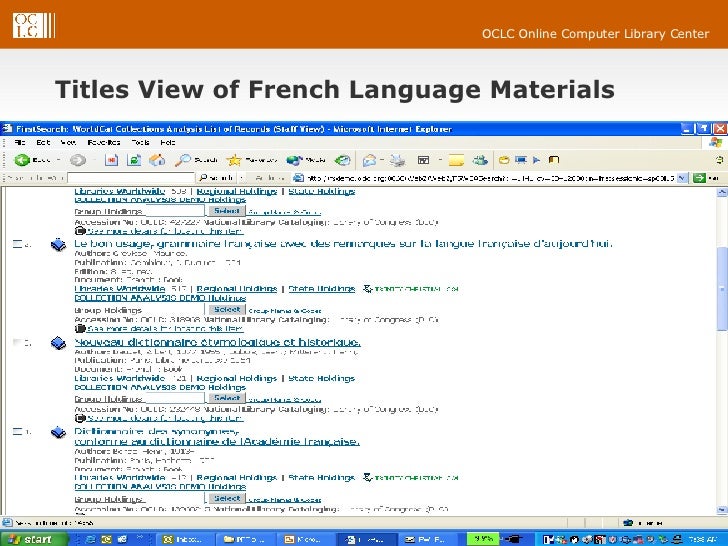Click Select button in Nouveau dictionnaire Group Holdings
The image size is (728, 546).
(227, 398)
